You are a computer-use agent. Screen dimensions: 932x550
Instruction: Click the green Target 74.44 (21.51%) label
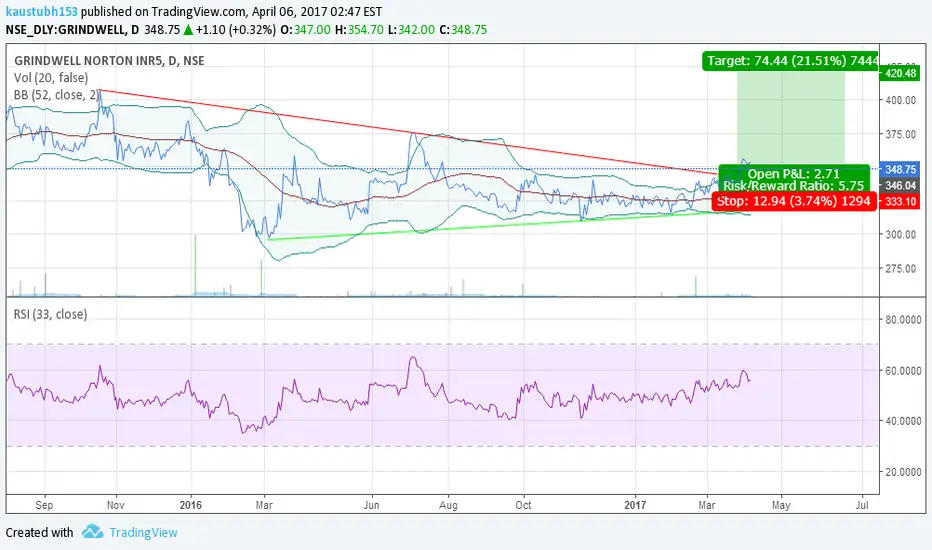click(791, 61)
